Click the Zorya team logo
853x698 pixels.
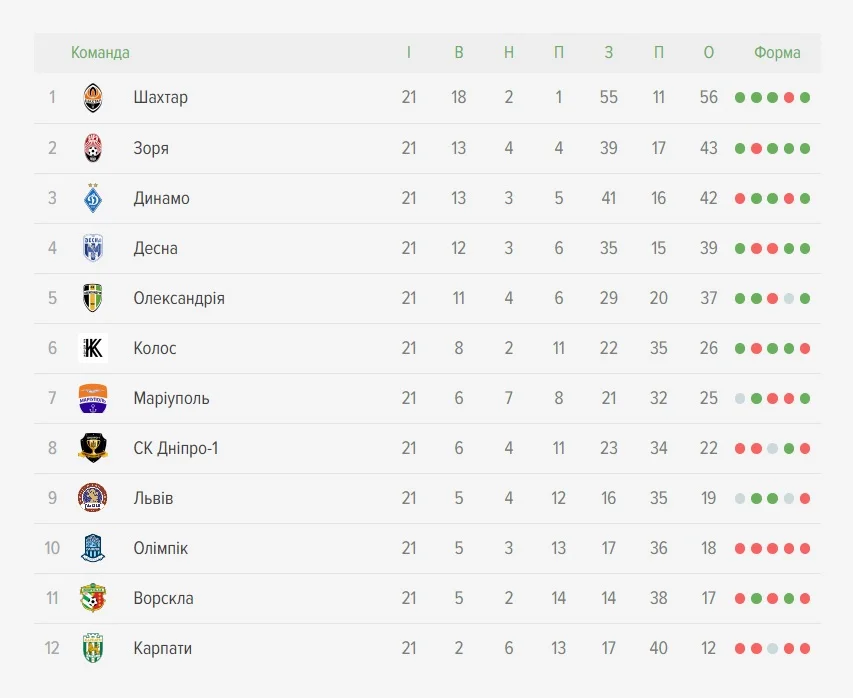[x=93, y=148]
